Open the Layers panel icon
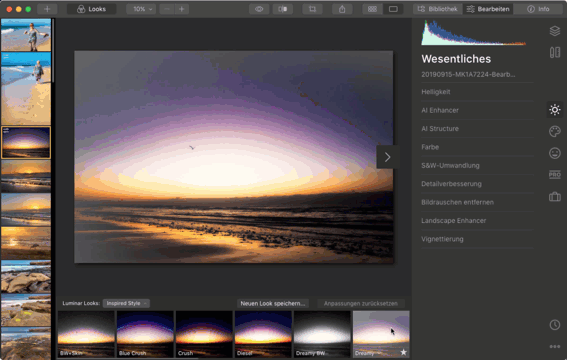Screen dimensions: 567x360 555,31
